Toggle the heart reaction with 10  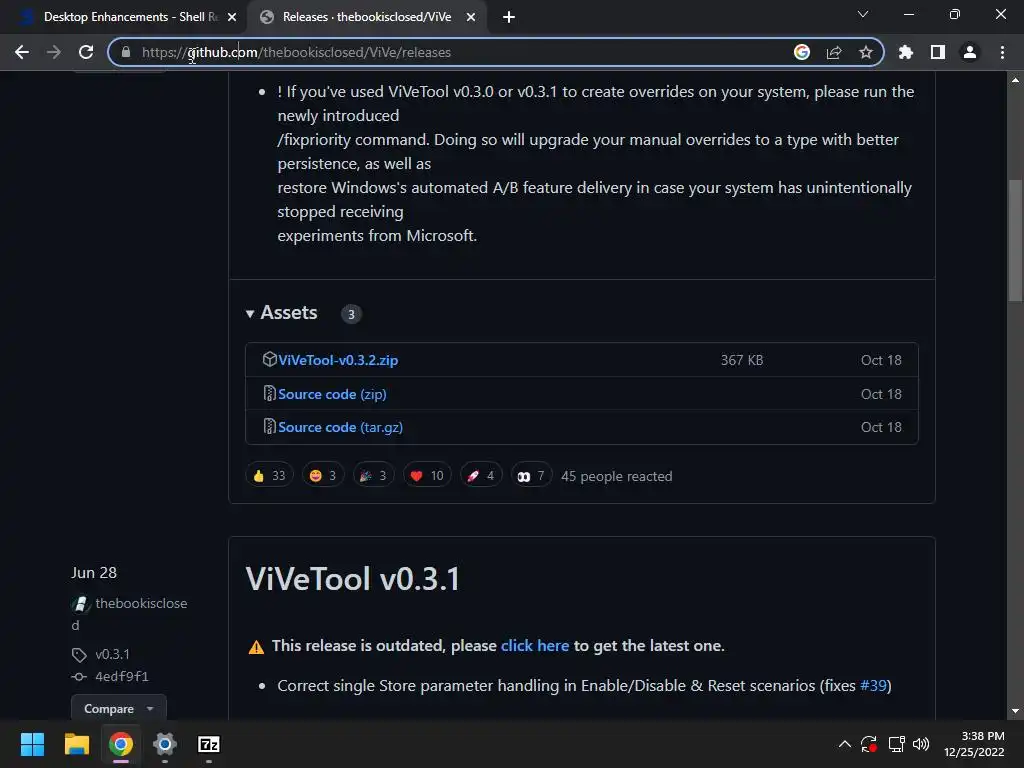point(427,475)
